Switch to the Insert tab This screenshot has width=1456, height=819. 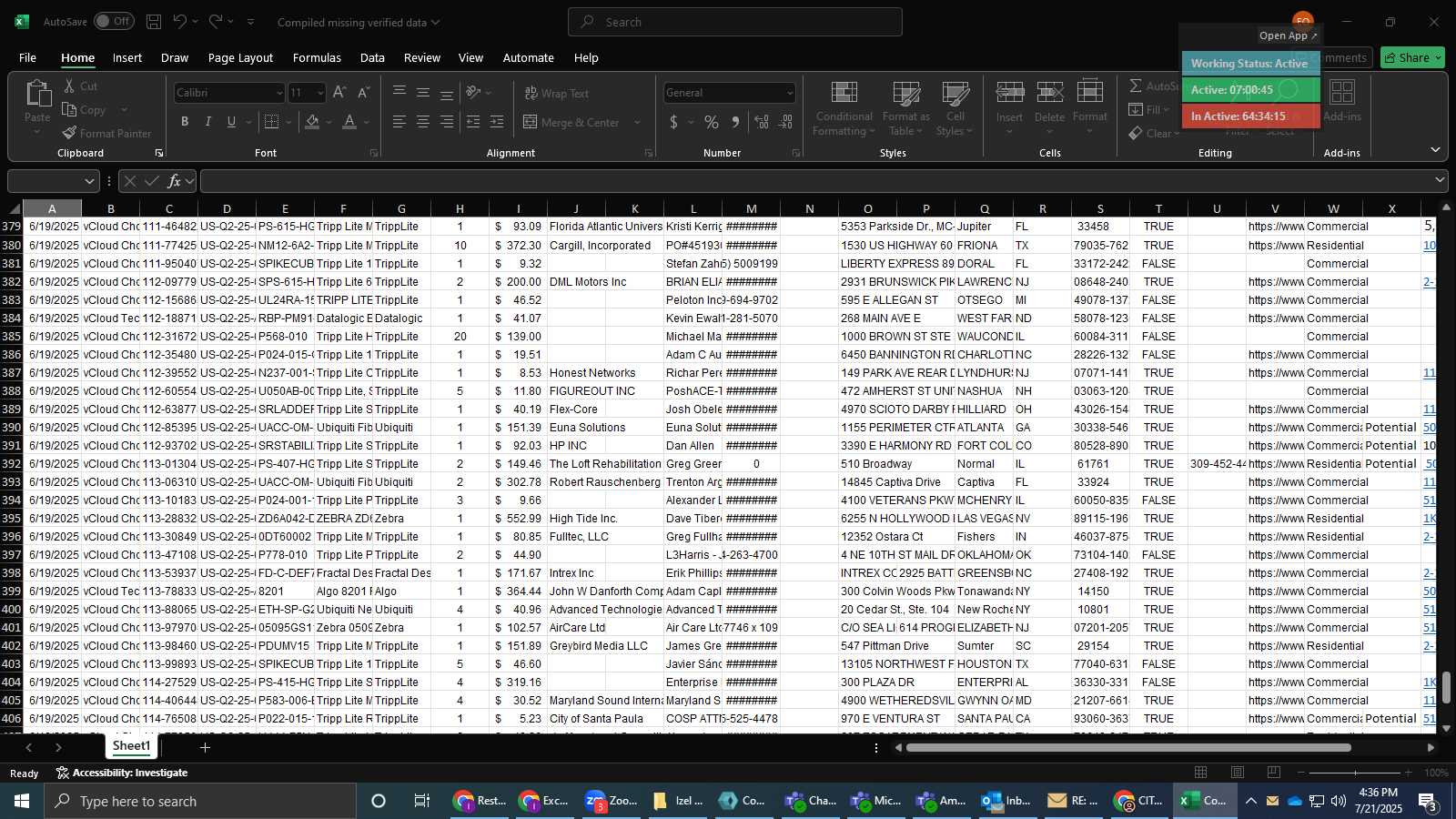pyautogui.click(x=127, y=57)
